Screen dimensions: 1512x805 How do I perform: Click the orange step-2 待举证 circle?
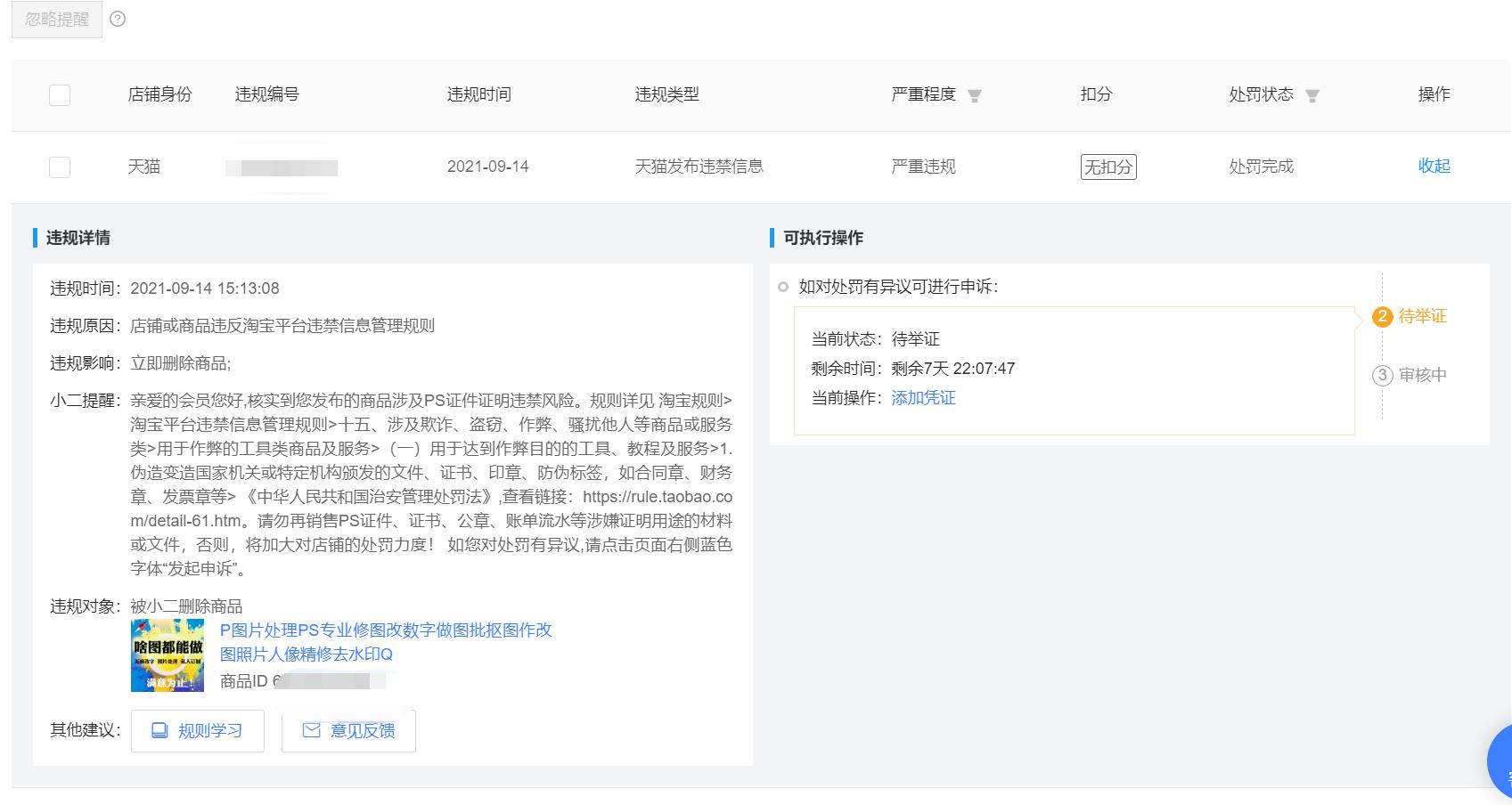(1382, 315)
